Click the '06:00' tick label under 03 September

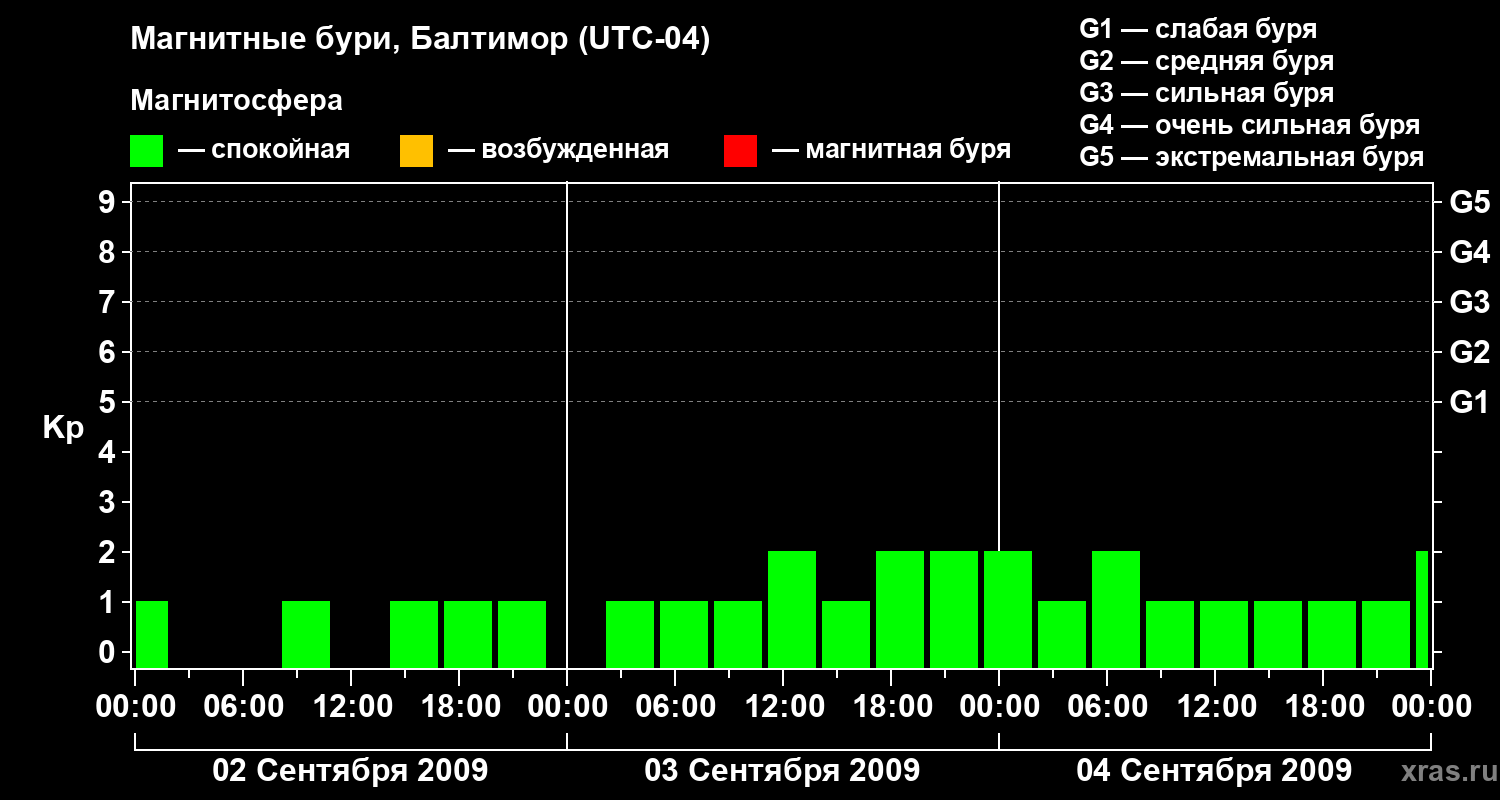coord(674,707)
